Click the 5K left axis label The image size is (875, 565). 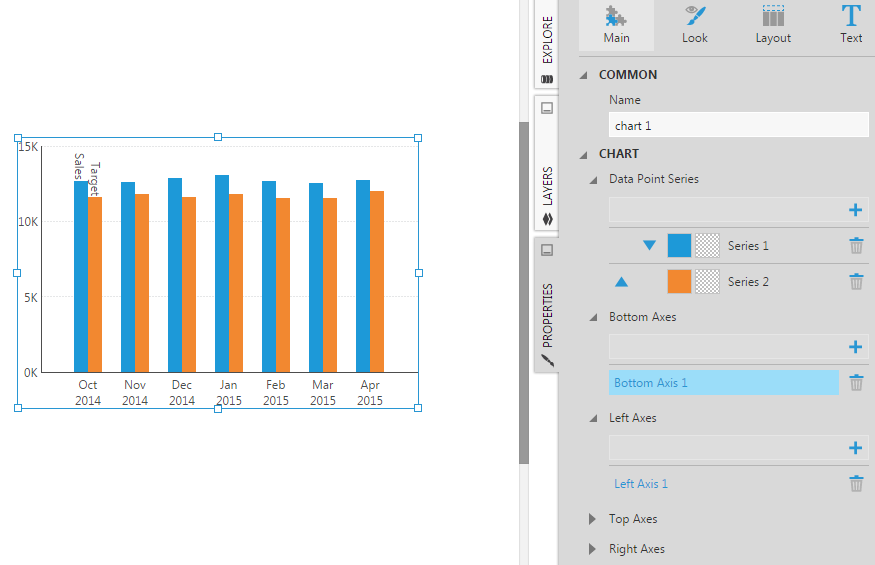point(31,298)
